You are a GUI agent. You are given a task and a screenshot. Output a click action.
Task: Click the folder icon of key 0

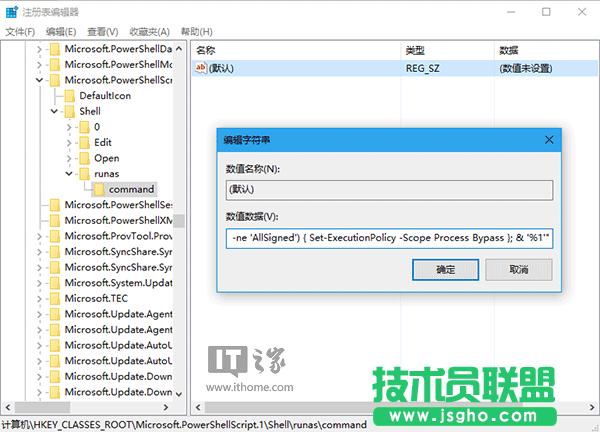tap(84, 127)
